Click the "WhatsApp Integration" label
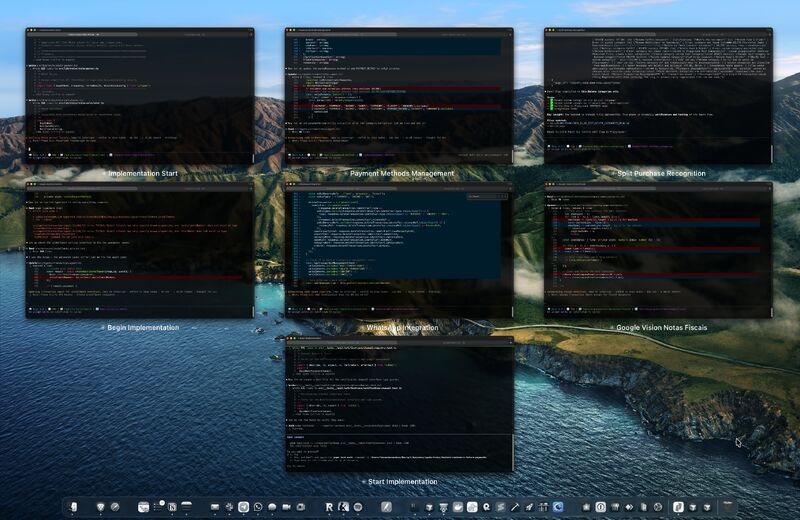The height and width of the screenshot is (520, 800). (x=402, y=328)
